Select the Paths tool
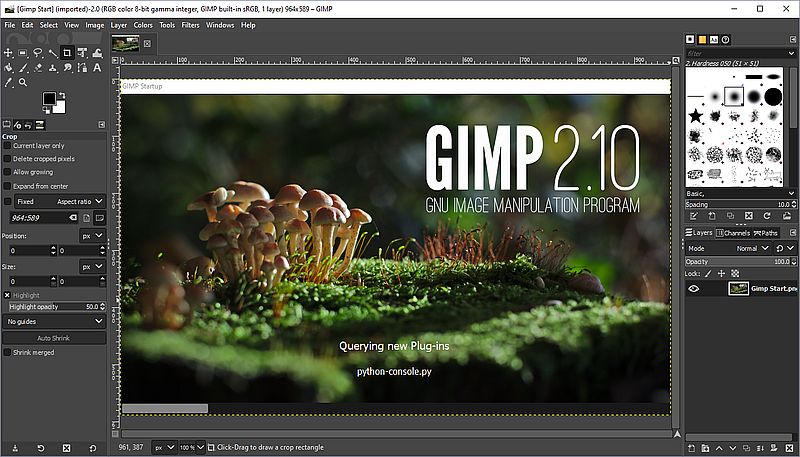Viewport: 800px width, 457px height. [x=82, y=67]
